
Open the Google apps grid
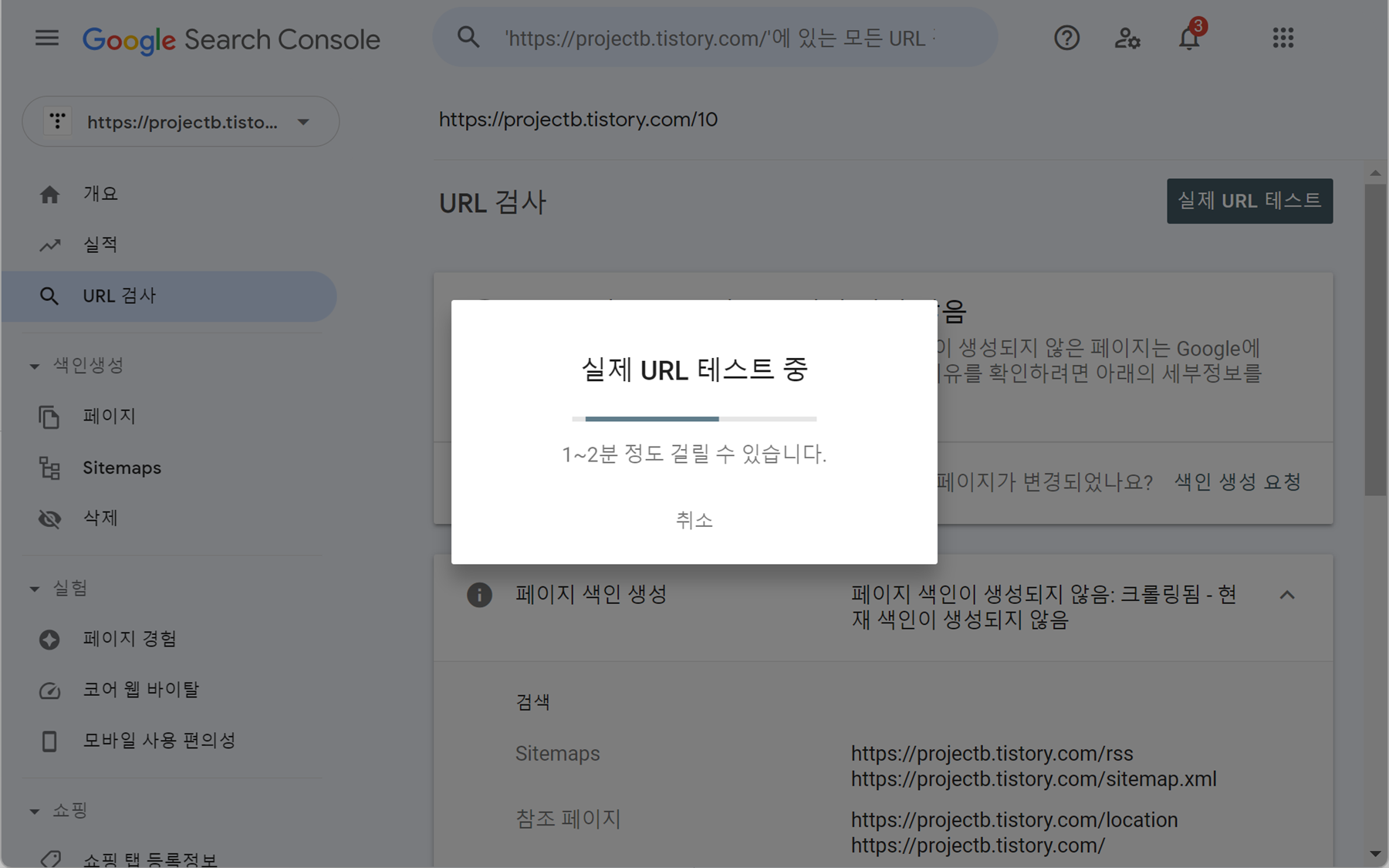click(x=1283, y=38)
